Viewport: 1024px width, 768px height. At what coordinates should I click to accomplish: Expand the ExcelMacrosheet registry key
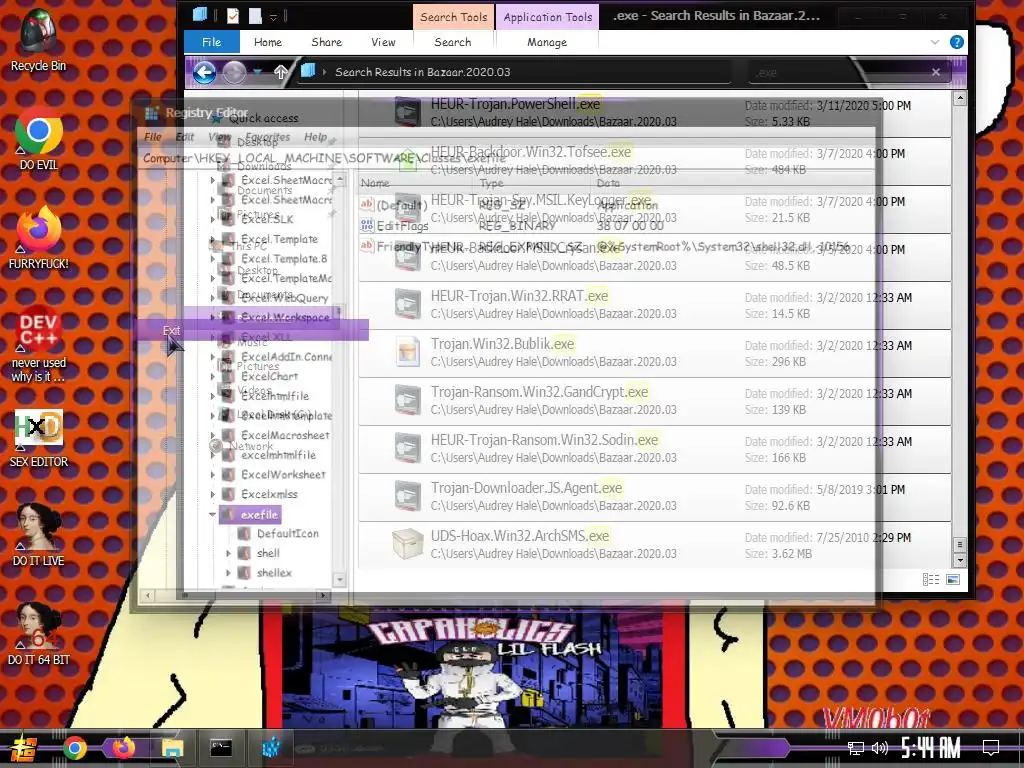click(212, 436)
